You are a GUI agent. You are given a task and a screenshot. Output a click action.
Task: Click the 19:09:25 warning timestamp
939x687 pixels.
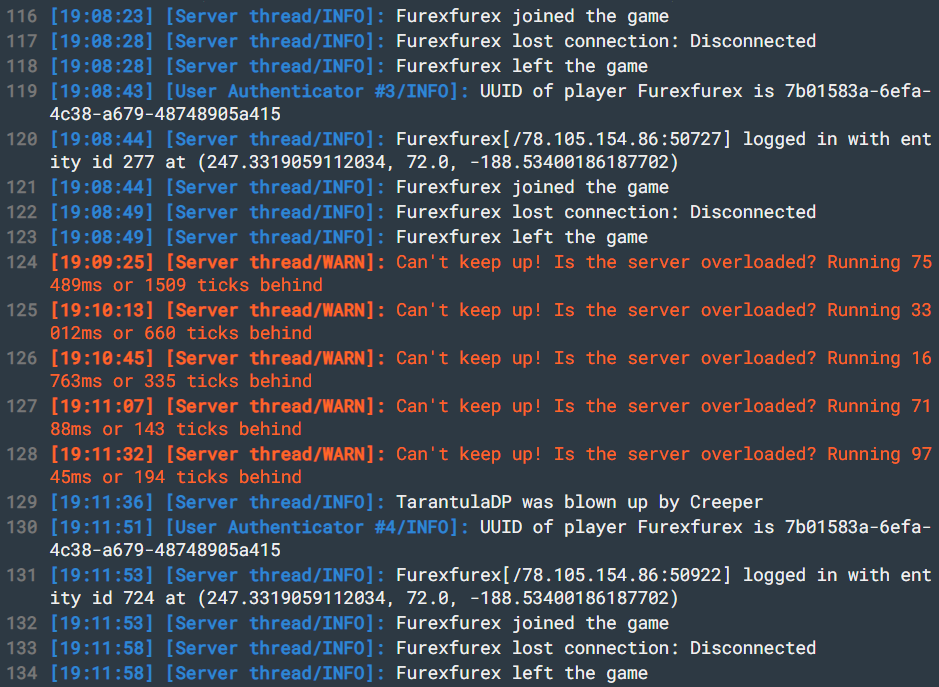(102, 262)
